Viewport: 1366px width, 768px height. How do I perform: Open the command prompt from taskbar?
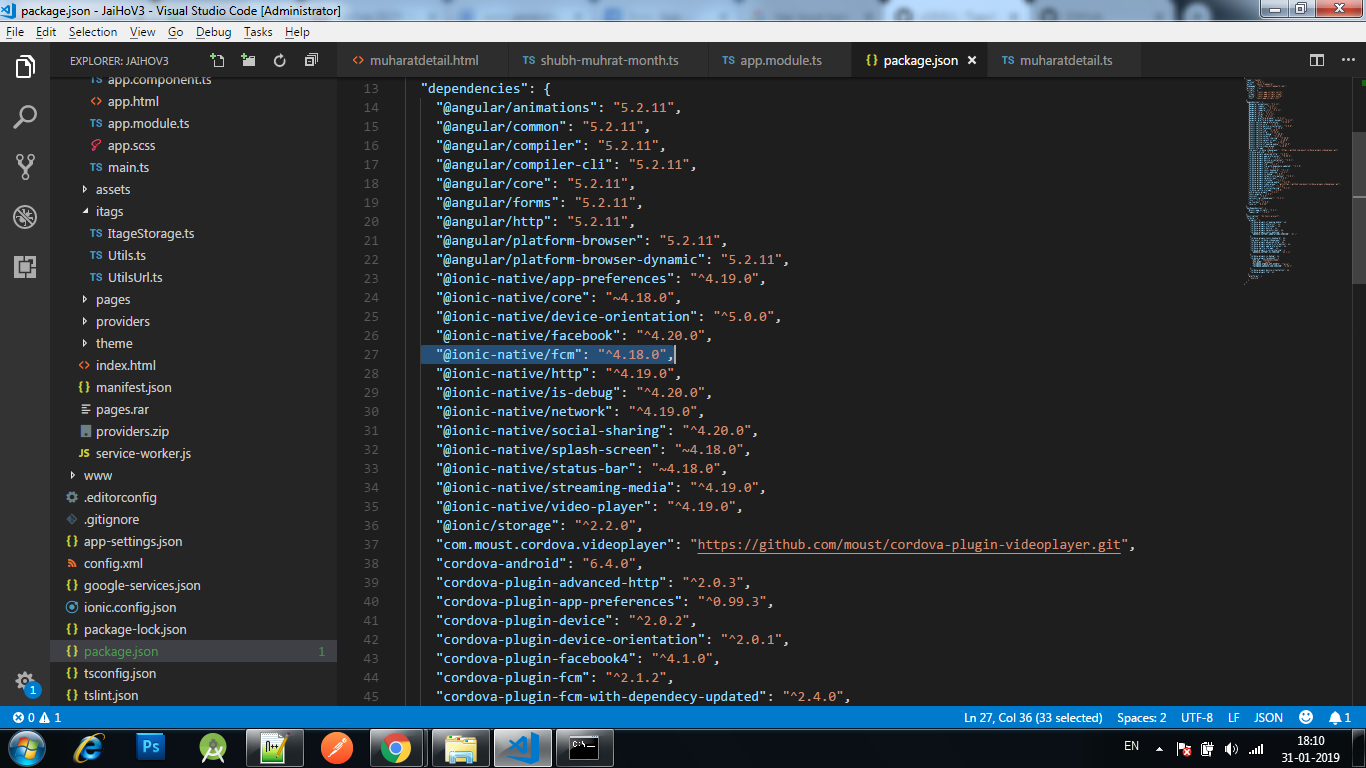pos(584,747)
